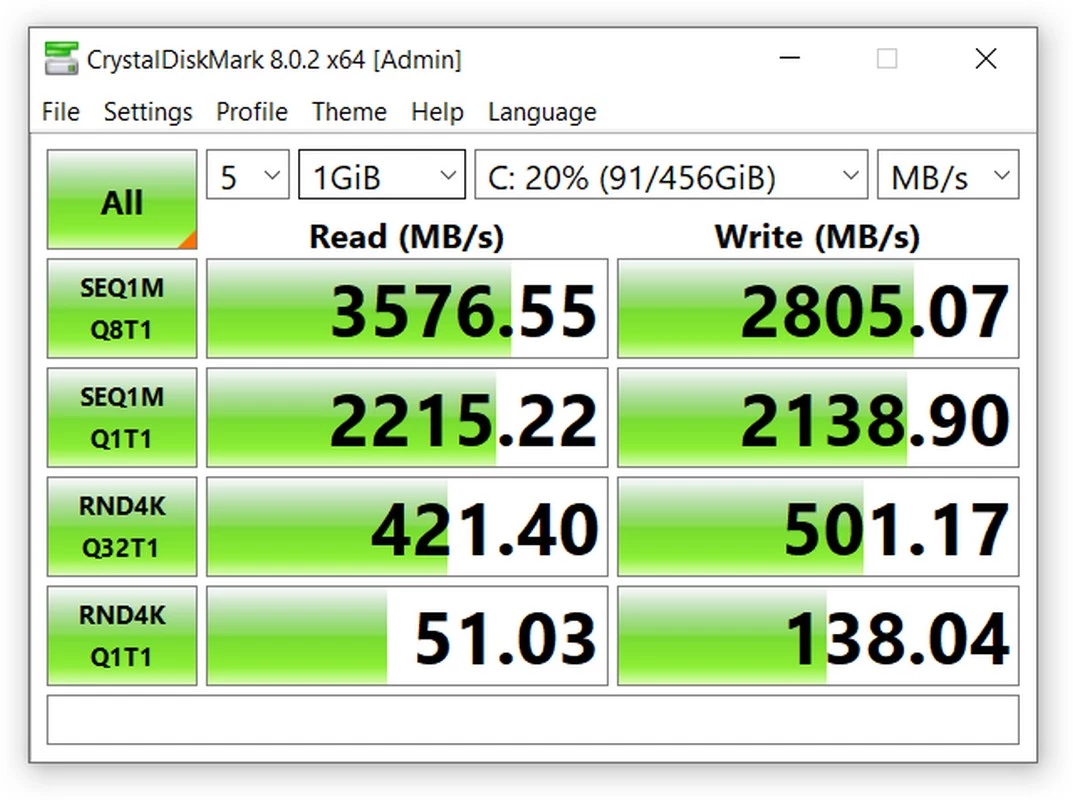Click the CrystalDiskMark app icon in title bar
This screenshot has width=1073, height=800.
pyautogui.click(x=61, y=59)
